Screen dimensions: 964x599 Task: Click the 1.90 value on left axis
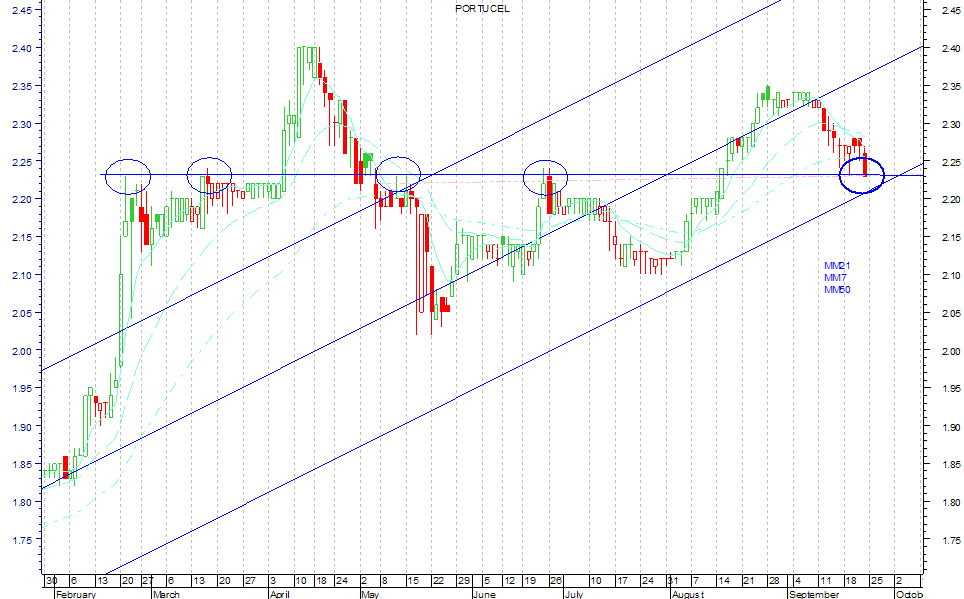22,427
